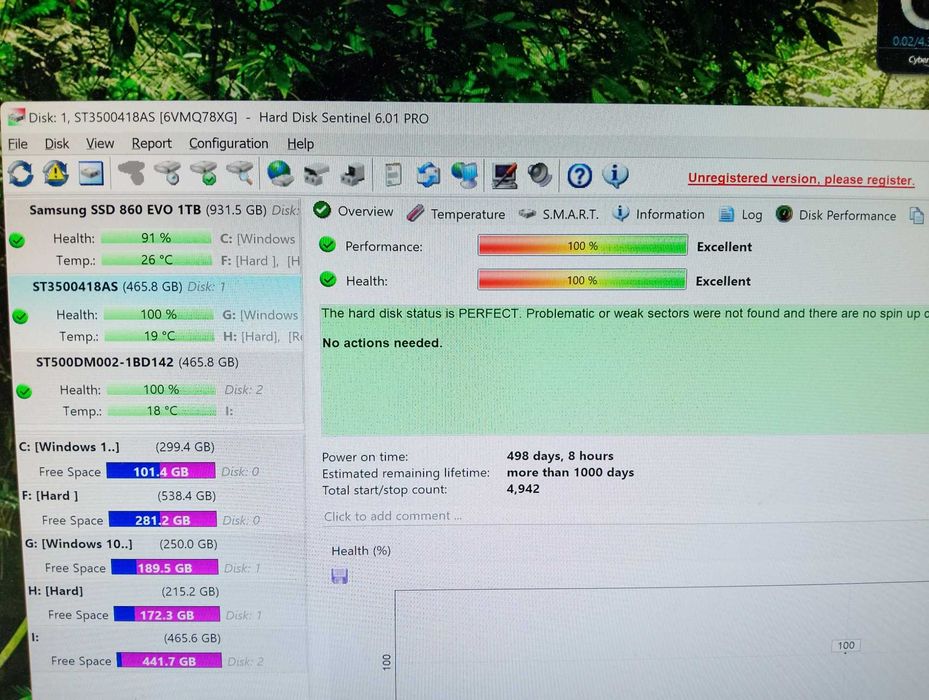The width and height of the screenshot is (929, 700).
Task: Switch to the Information tab
Action: (658, 214)
